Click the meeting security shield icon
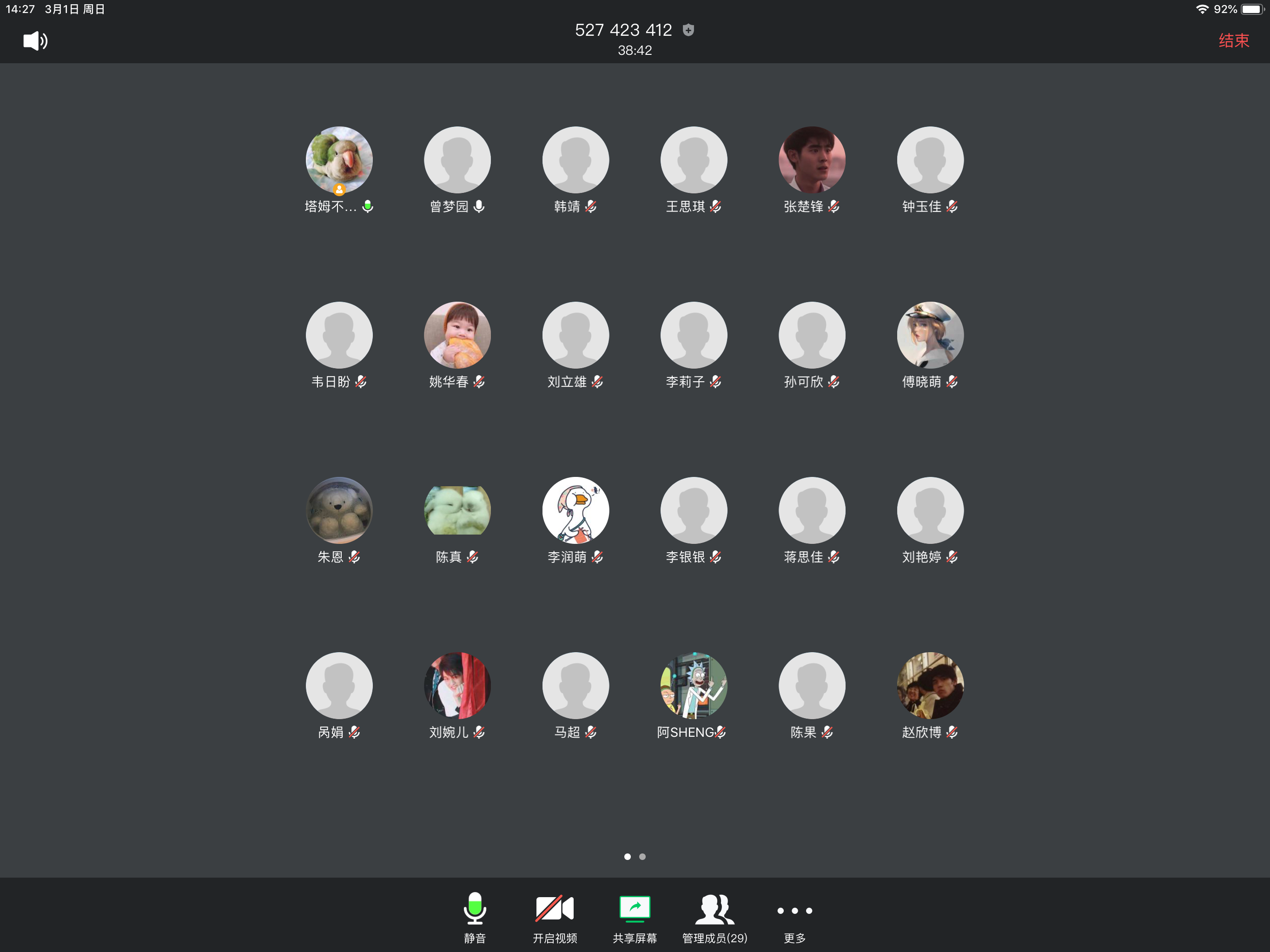 click(688, 30)
